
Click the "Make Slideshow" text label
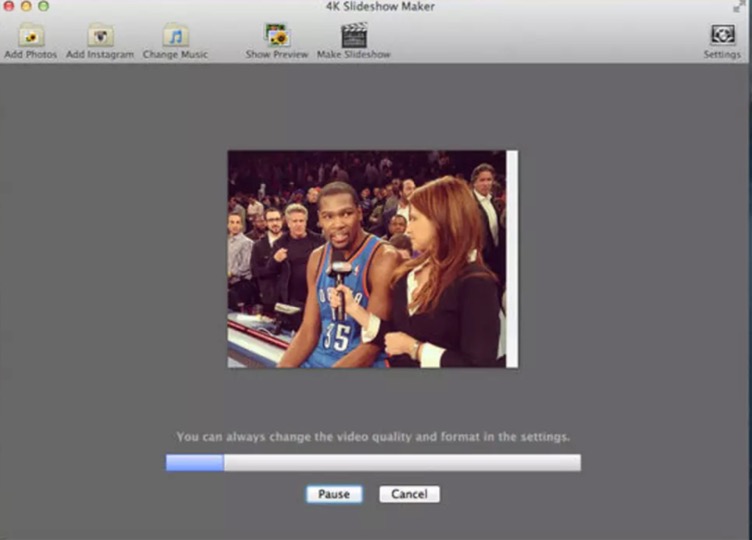353,55
